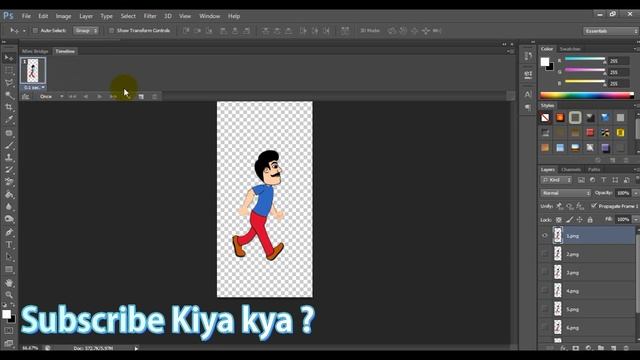
Task: Select the Eyedropper tool
Action: tap(9, 120)
